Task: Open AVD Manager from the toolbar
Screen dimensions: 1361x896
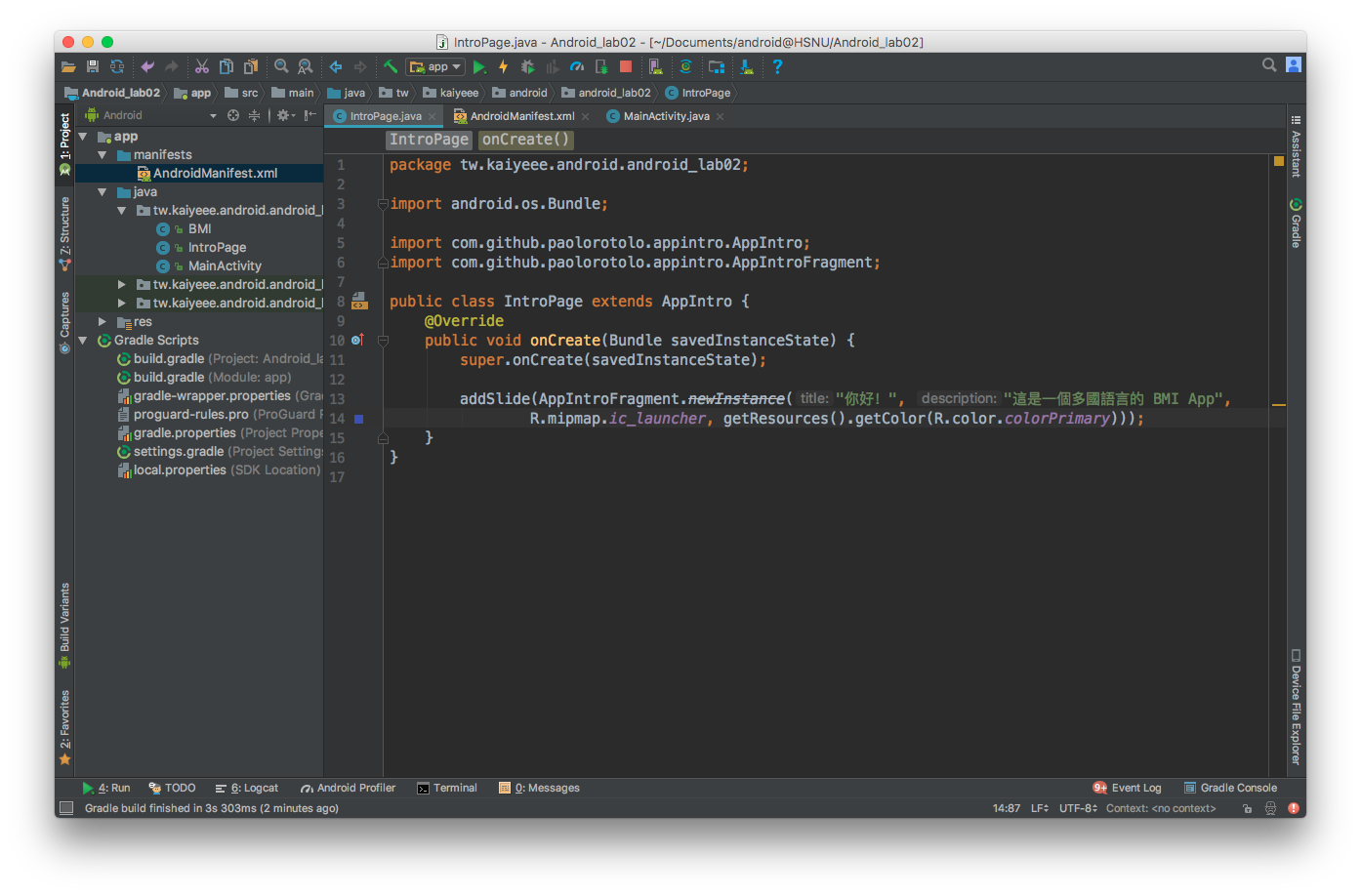Action: (x=656, y=67)
